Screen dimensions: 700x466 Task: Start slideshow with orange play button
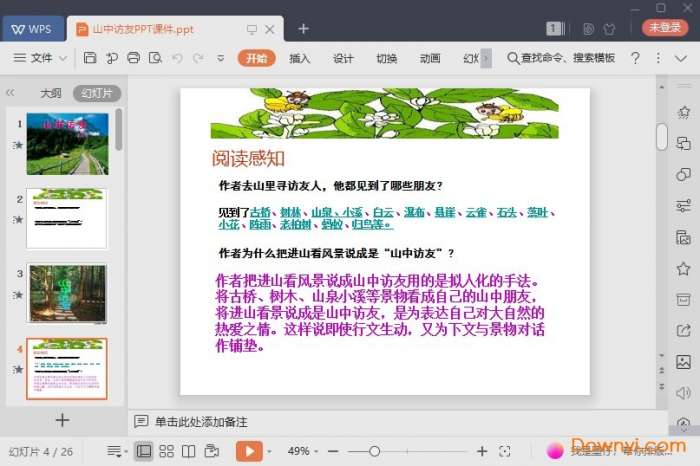(250, 451)
